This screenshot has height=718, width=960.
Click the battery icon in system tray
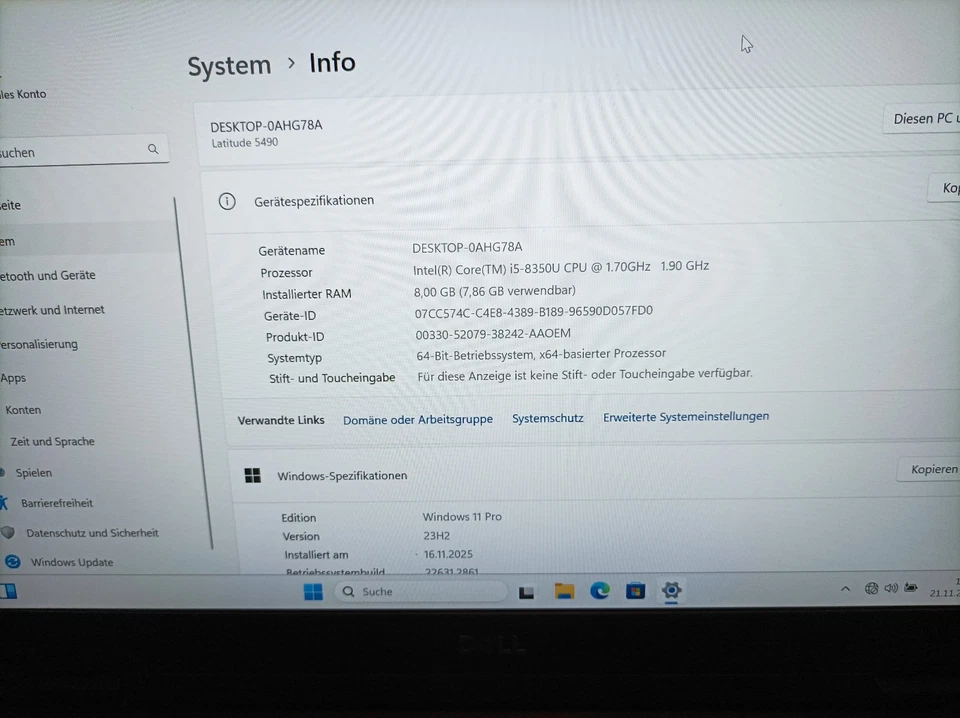(911, 588)
